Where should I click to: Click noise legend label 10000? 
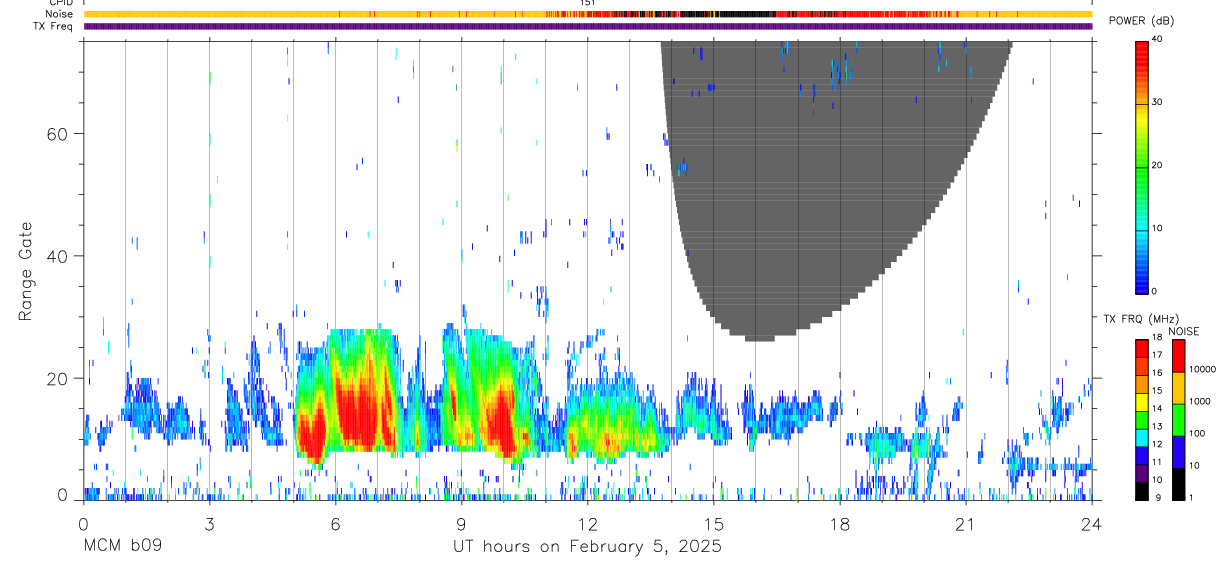click(1203, 369)
